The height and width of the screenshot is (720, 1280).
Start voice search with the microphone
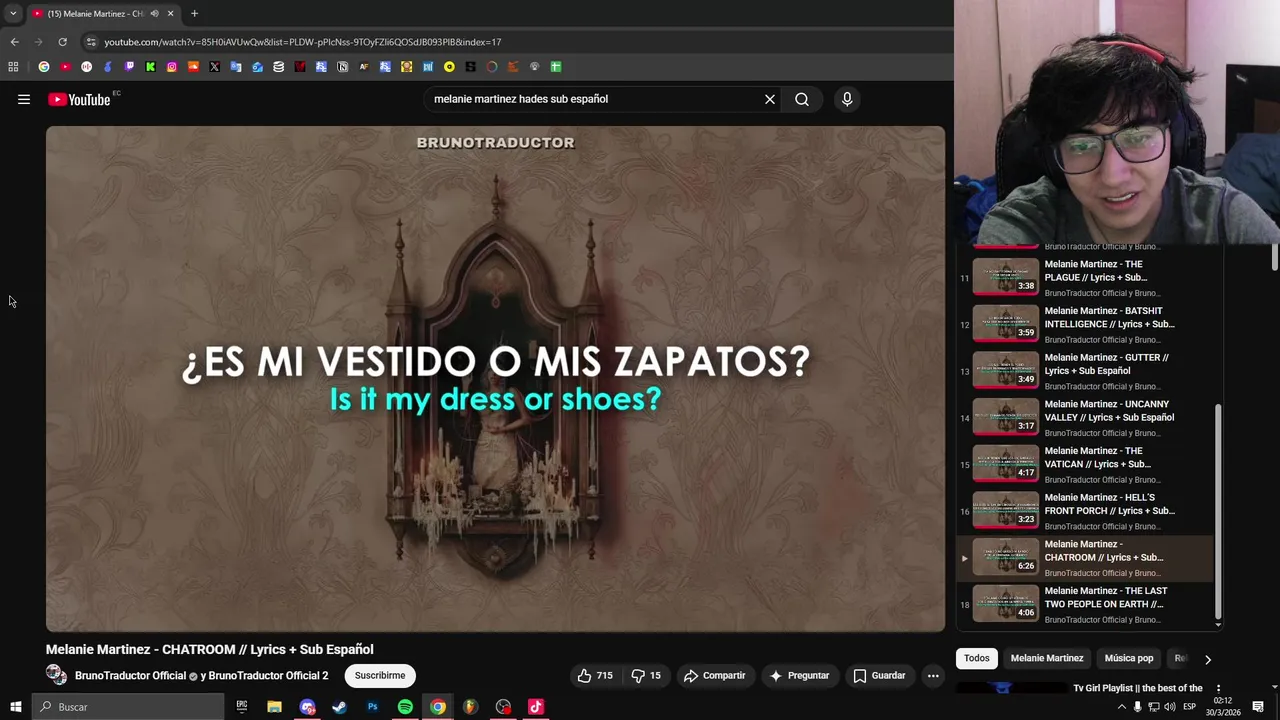[847, 99]
